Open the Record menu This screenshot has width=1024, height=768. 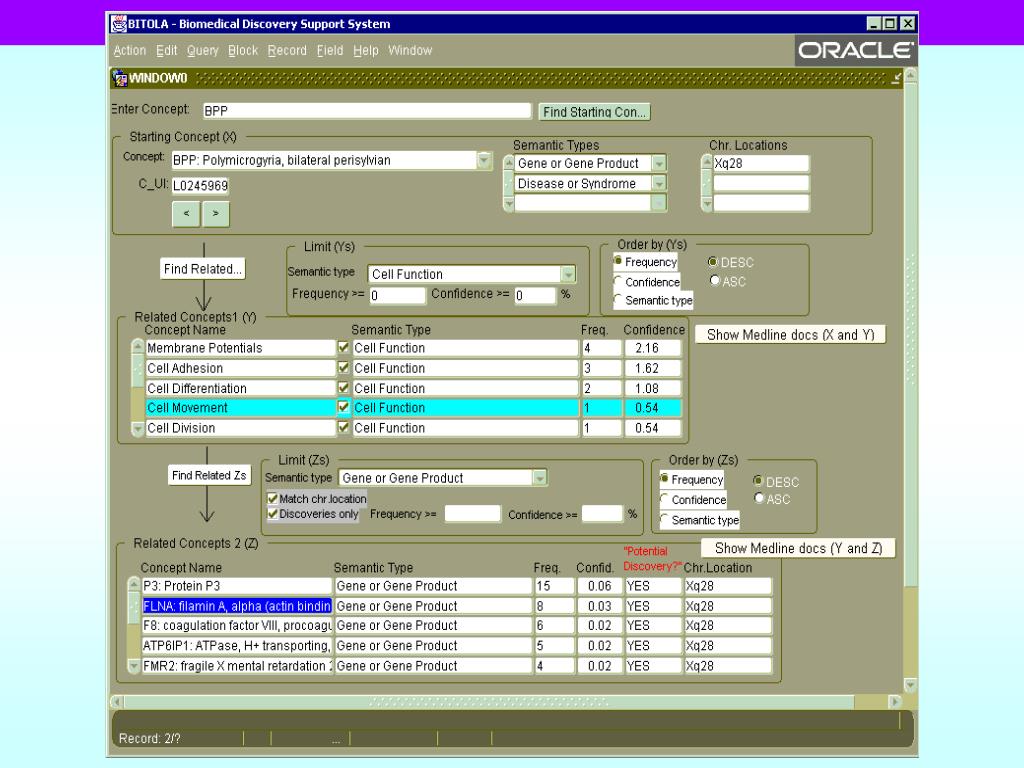[287, 50]
